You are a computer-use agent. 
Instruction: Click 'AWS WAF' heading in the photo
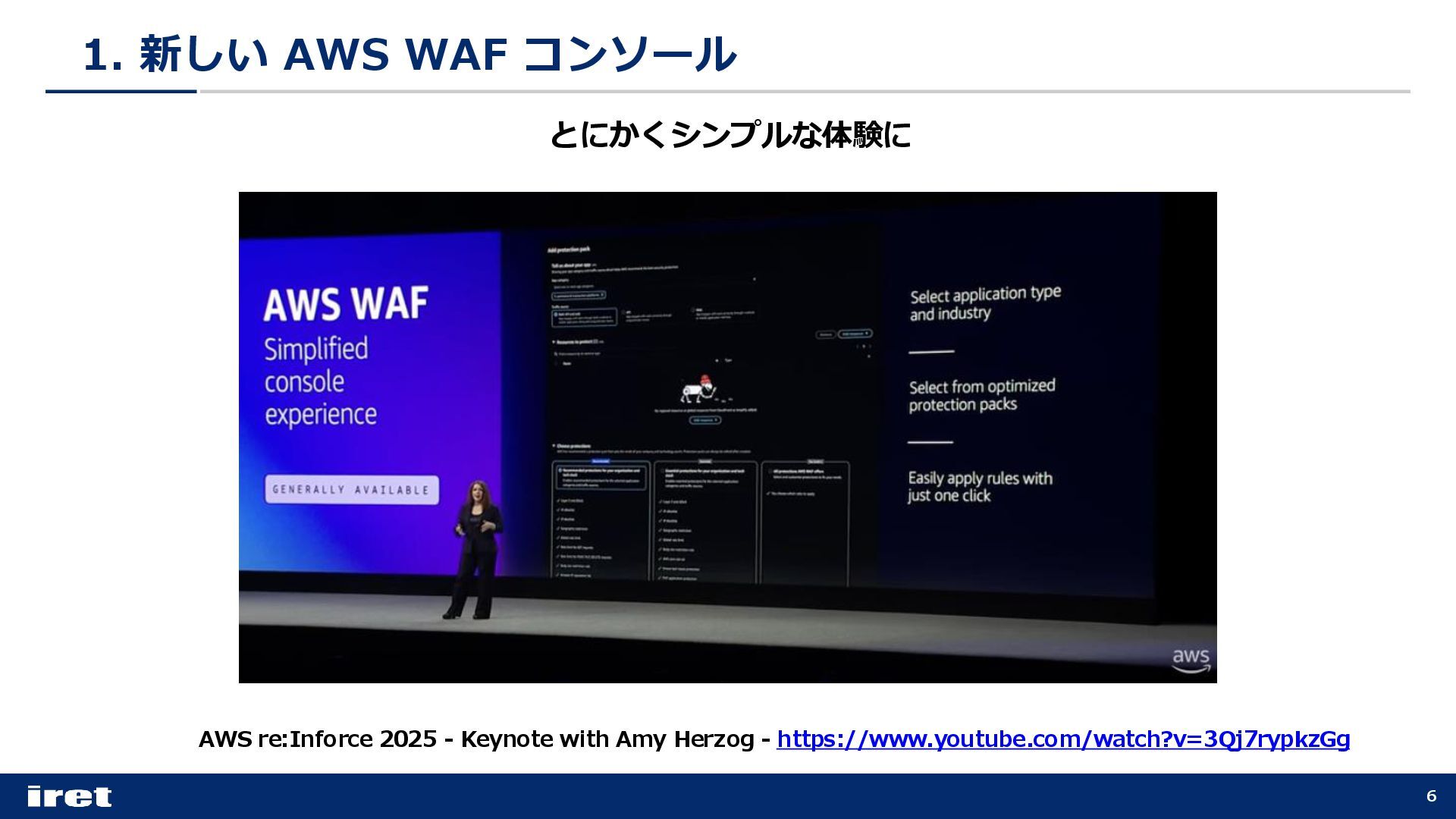tap(346, 304)
